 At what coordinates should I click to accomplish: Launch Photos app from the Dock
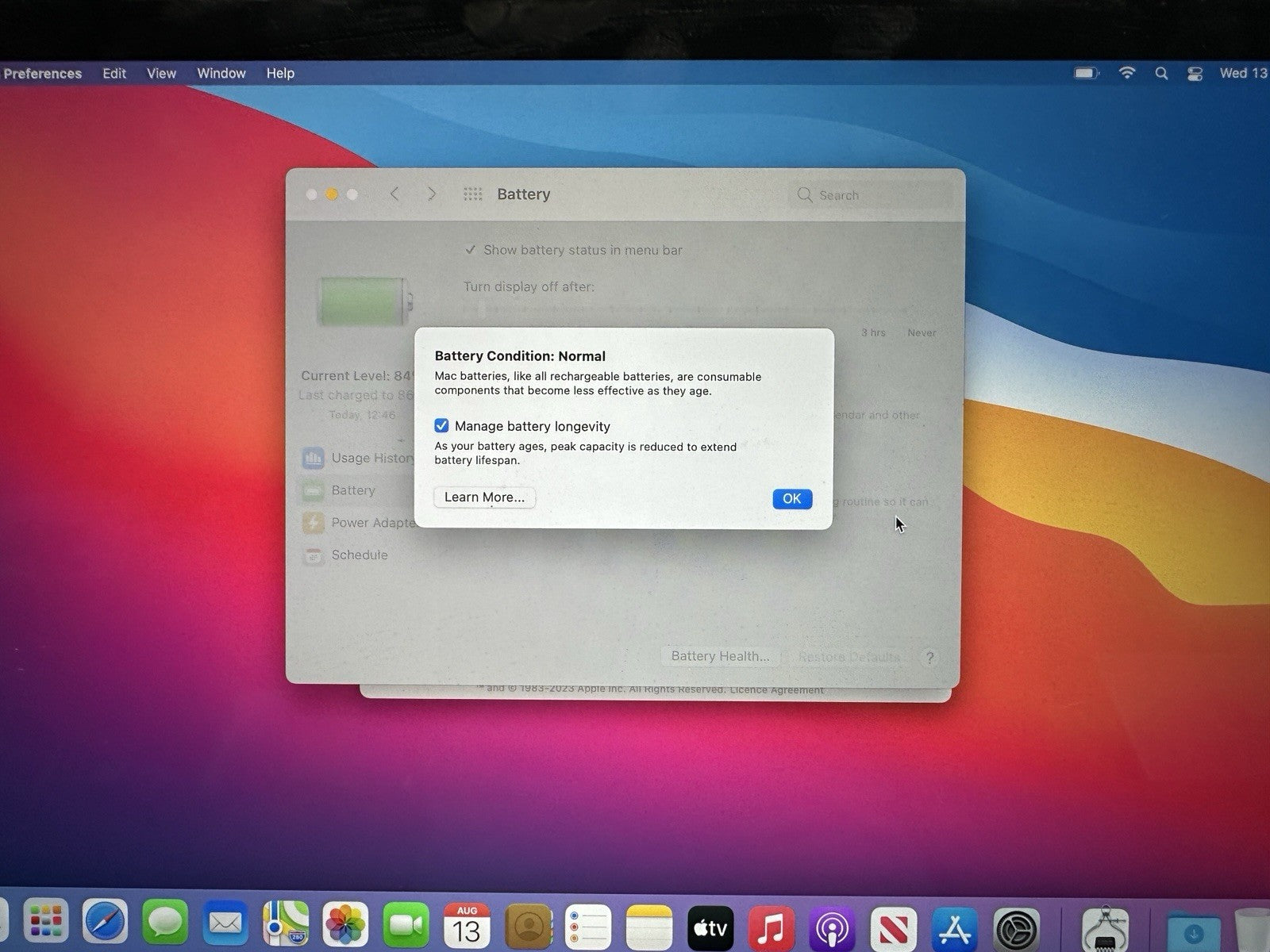pyautogui.click(x=345, y=925)
